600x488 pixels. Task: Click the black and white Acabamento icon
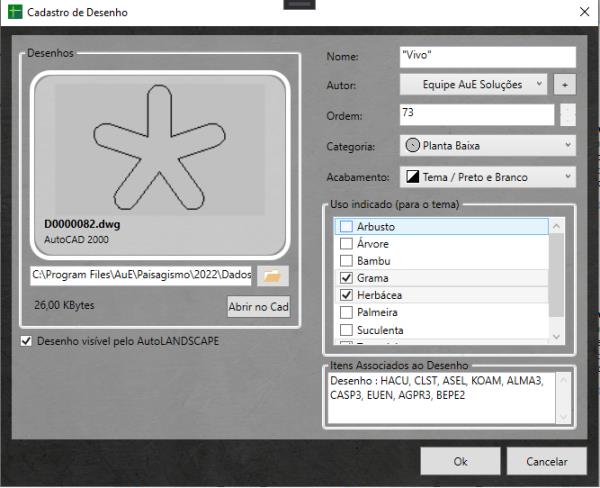point(413,177)
